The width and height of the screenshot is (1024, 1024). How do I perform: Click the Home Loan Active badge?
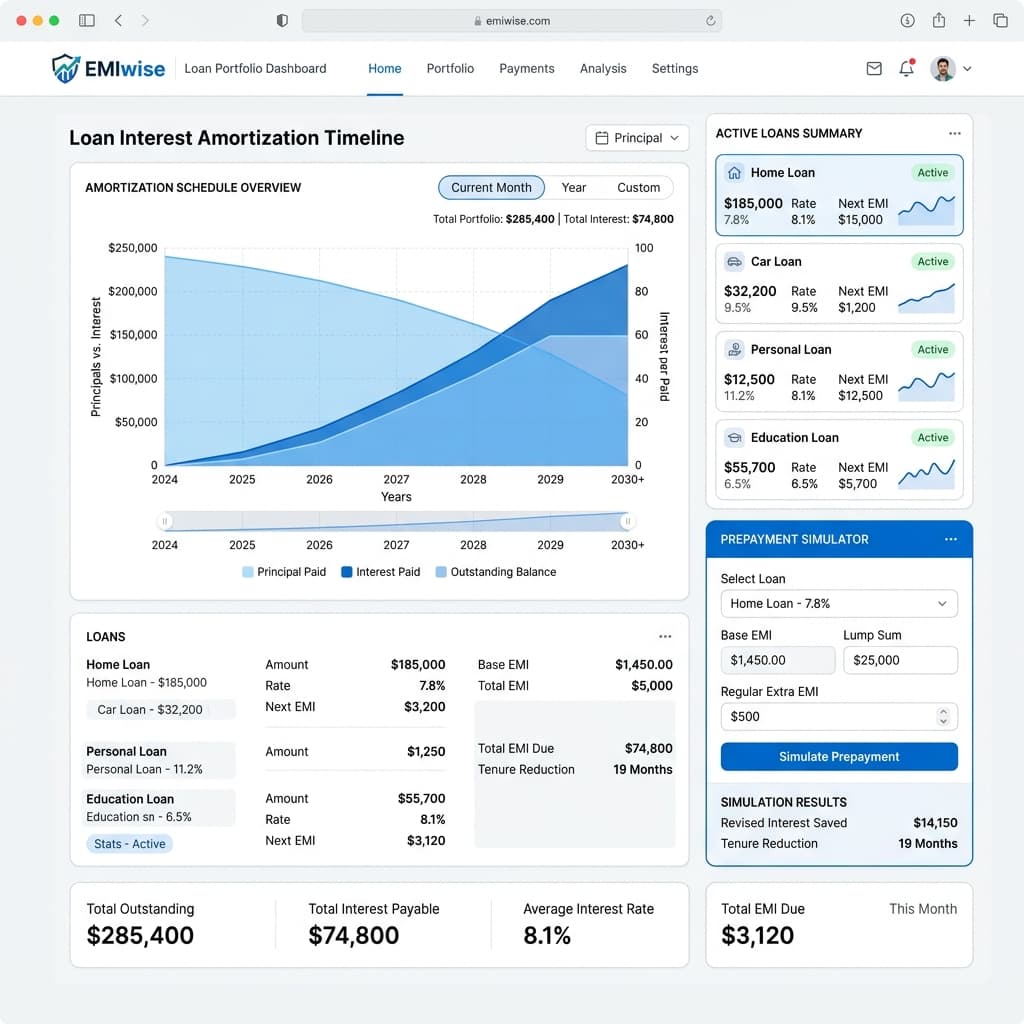pyautogui.click(x=933, y=172)
